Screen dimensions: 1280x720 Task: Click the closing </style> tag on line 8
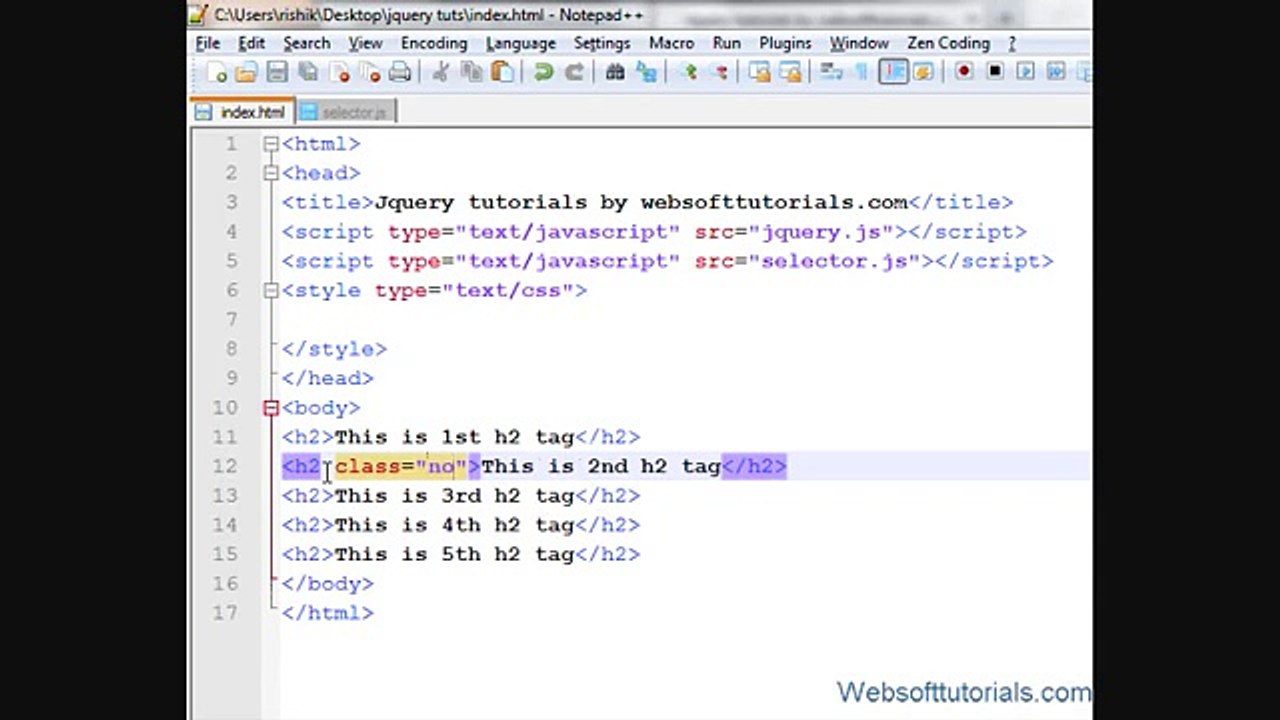pyautogui.click(x=334, y=349)
